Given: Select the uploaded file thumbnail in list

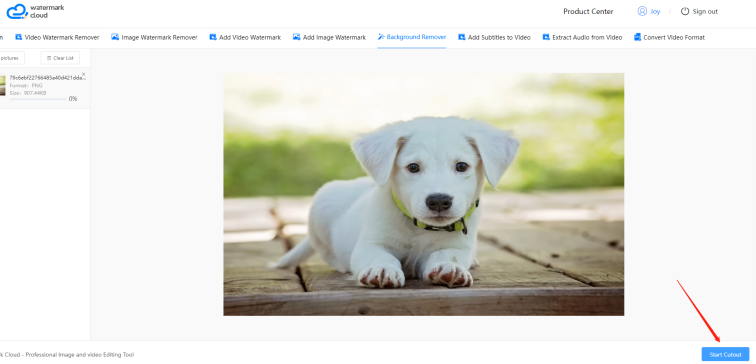Looking at the screenshot, I should (2, 85).
